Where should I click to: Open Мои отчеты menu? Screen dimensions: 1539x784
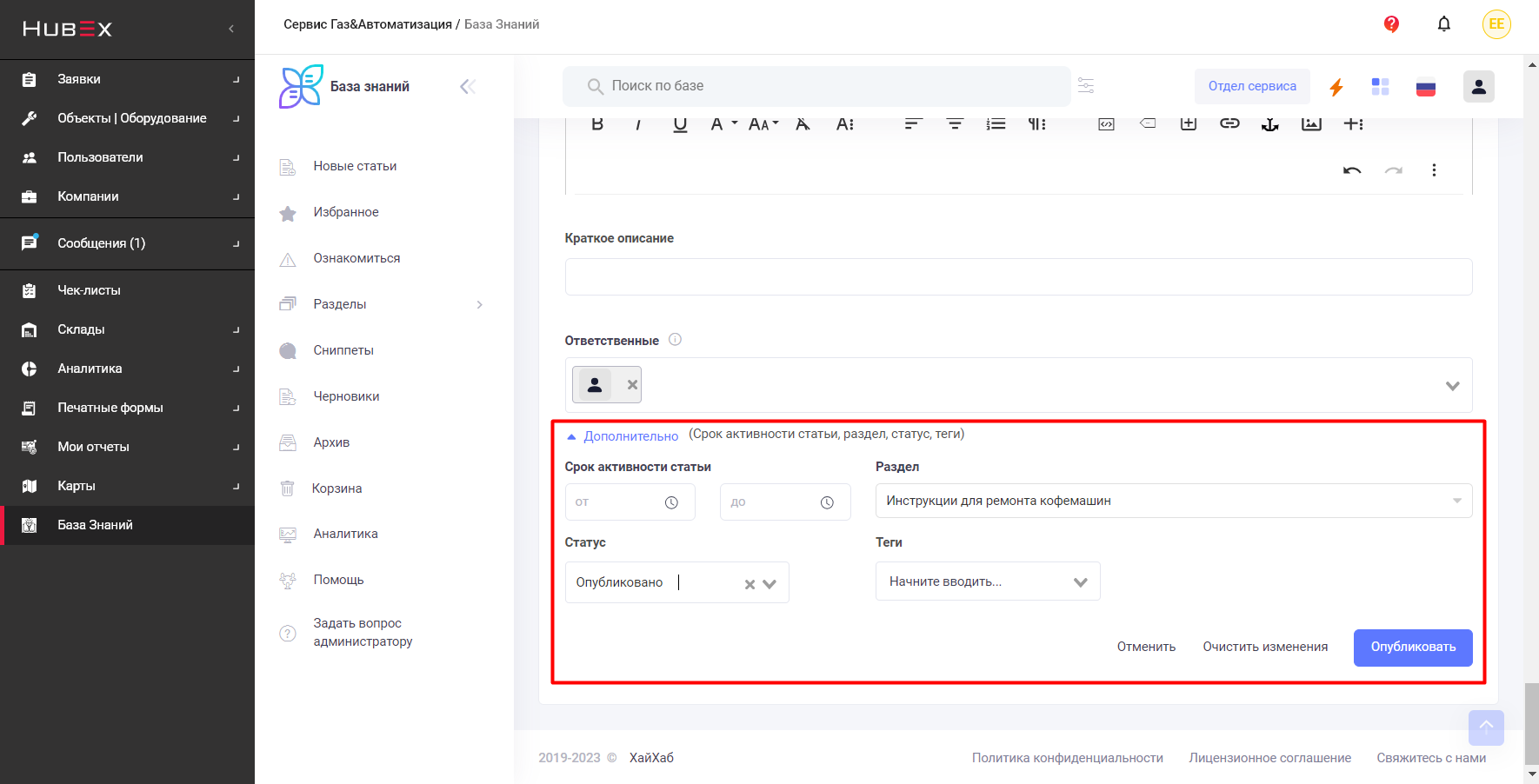click(127, 447)
